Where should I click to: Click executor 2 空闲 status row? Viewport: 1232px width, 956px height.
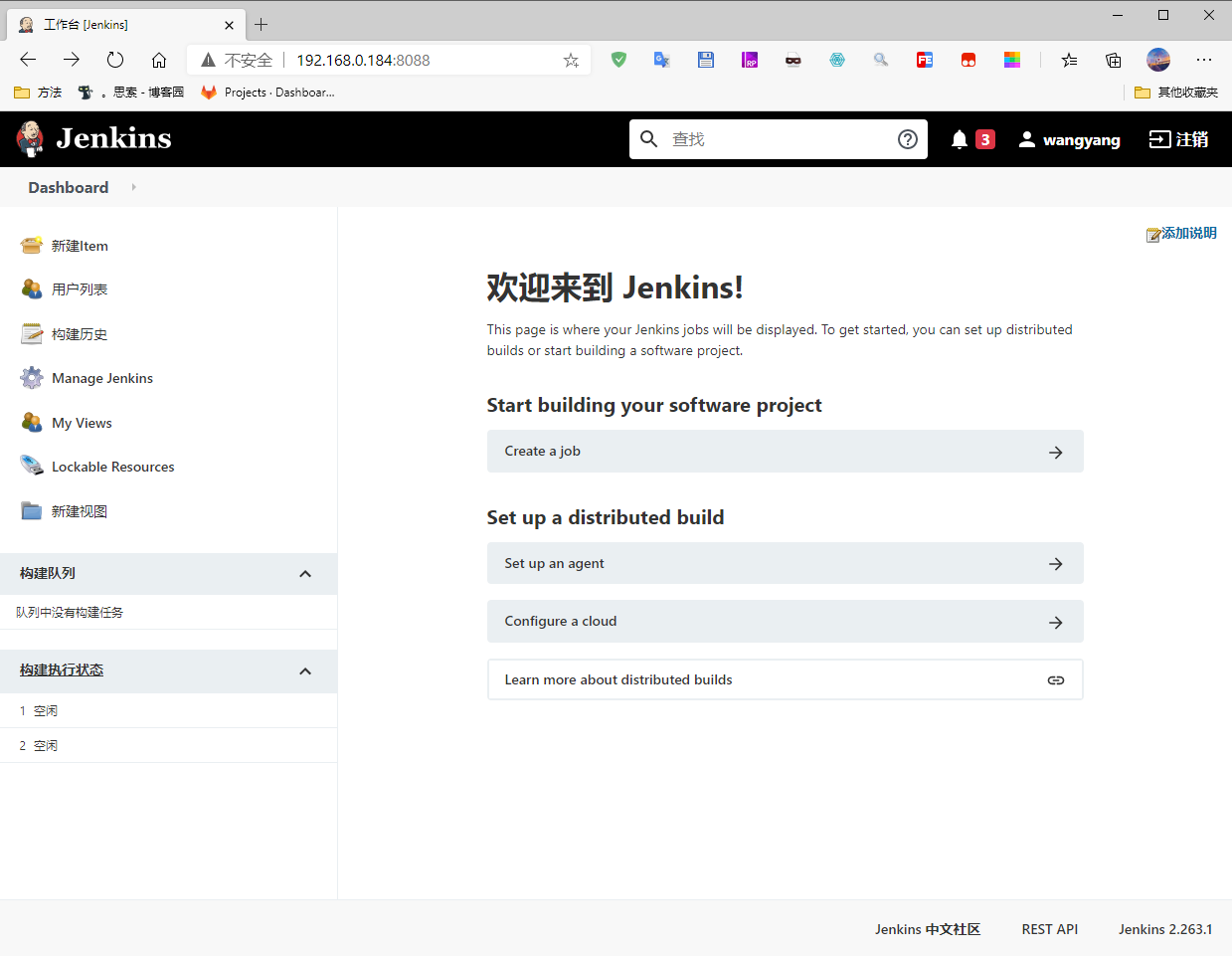pos(168,745)
